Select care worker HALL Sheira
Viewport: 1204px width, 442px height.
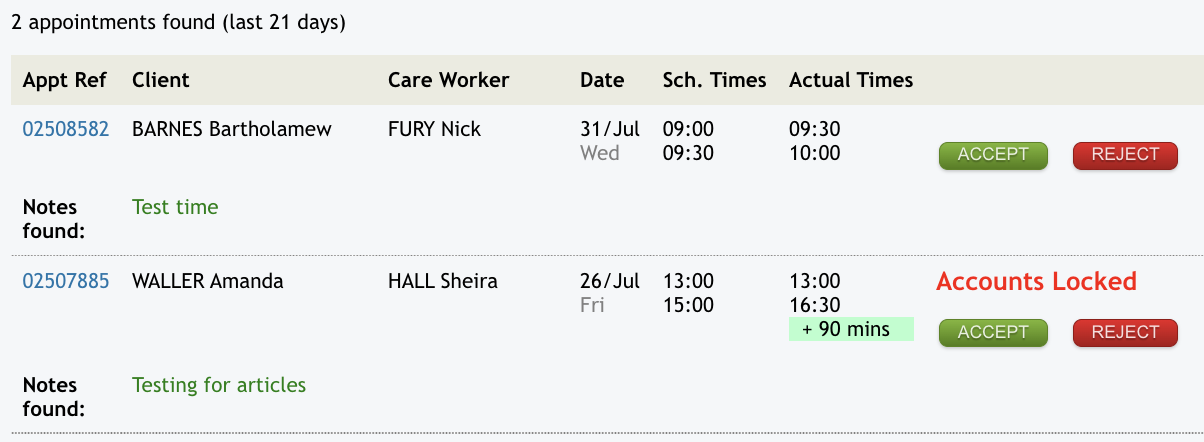442,281
